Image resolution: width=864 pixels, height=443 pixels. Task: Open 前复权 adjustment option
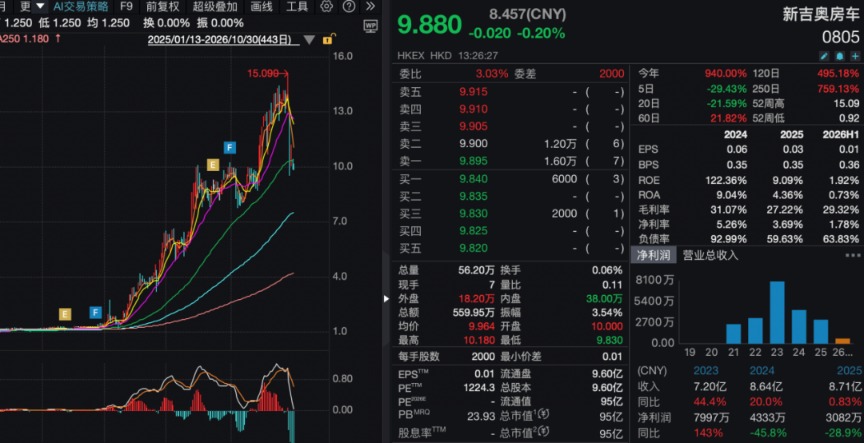[x=163, y=7]
